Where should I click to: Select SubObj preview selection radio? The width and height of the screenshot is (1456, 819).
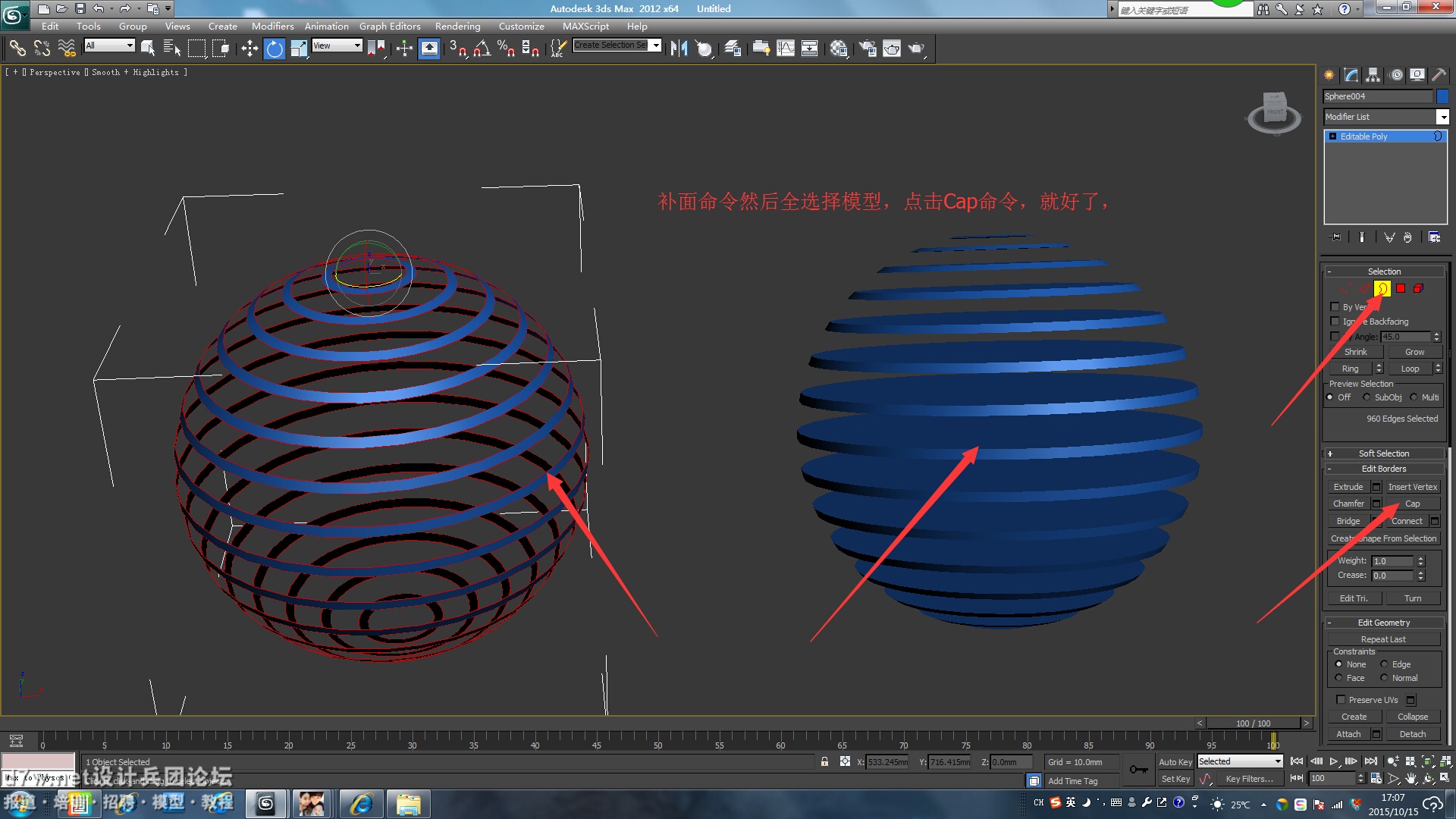pos(1367,397)
